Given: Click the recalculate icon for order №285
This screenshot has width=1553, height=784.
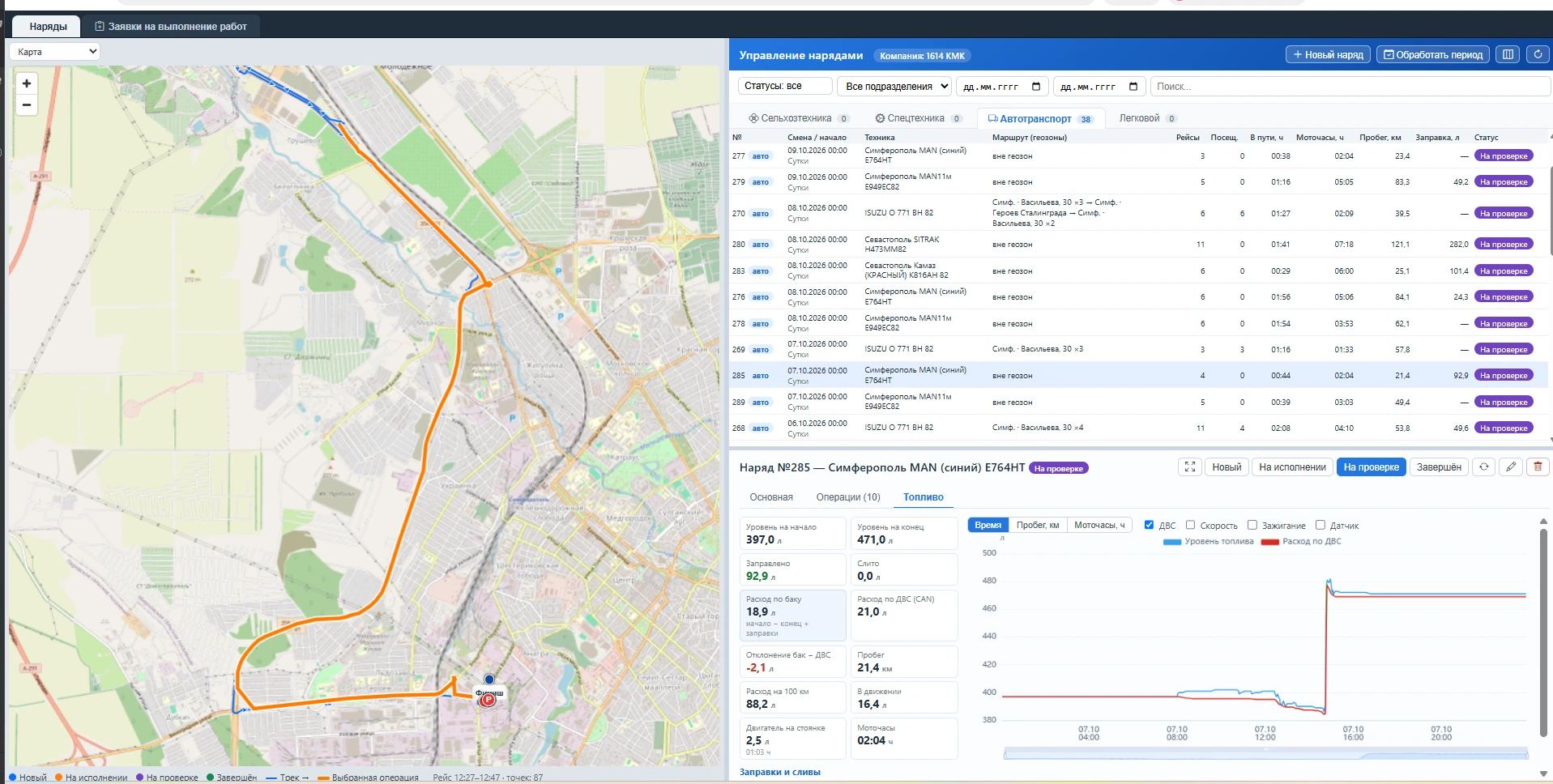Looking at the screenshot, I should (x=1484, y=467).
